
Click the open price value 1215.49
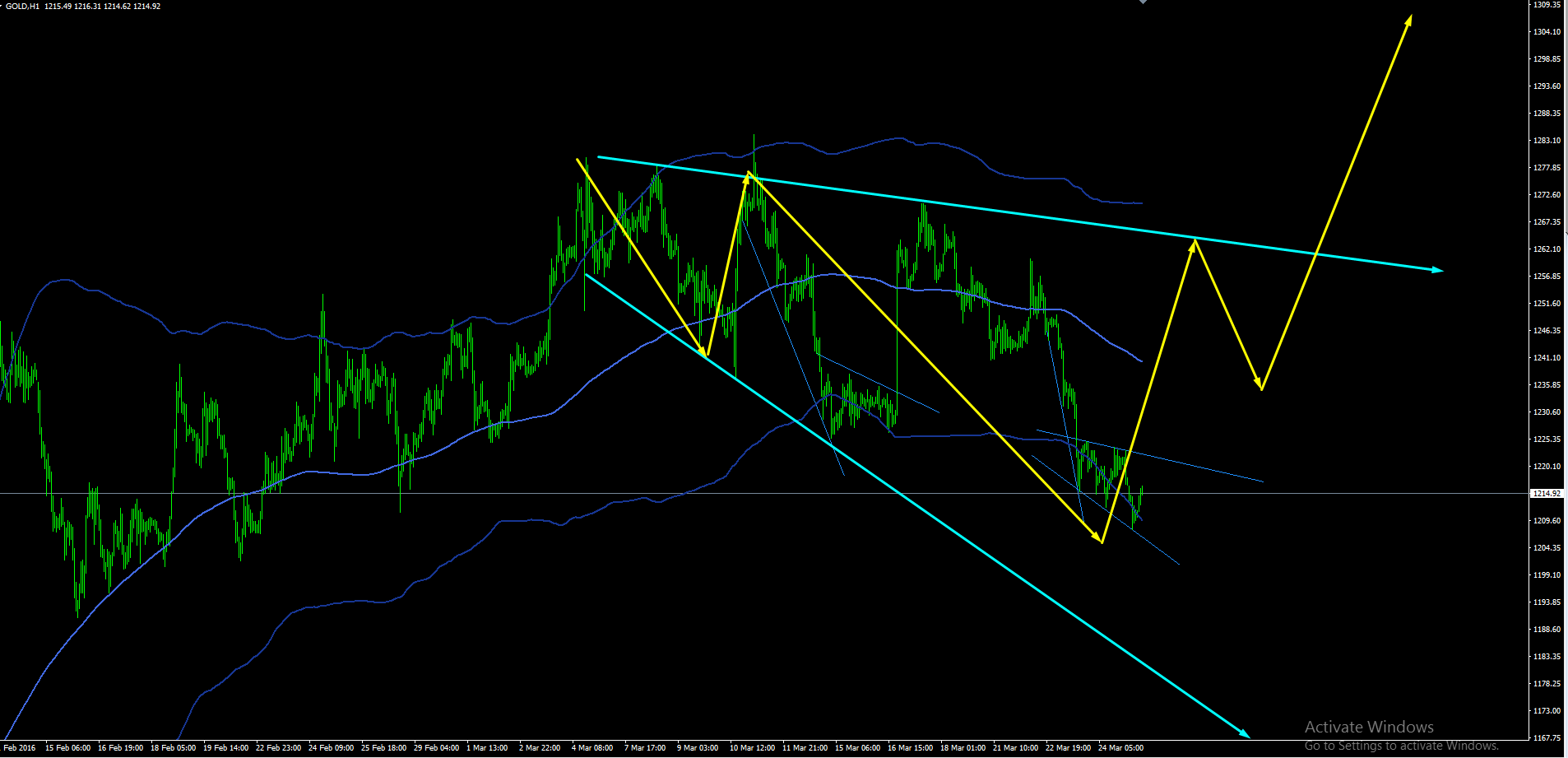[x=58, y=7]
